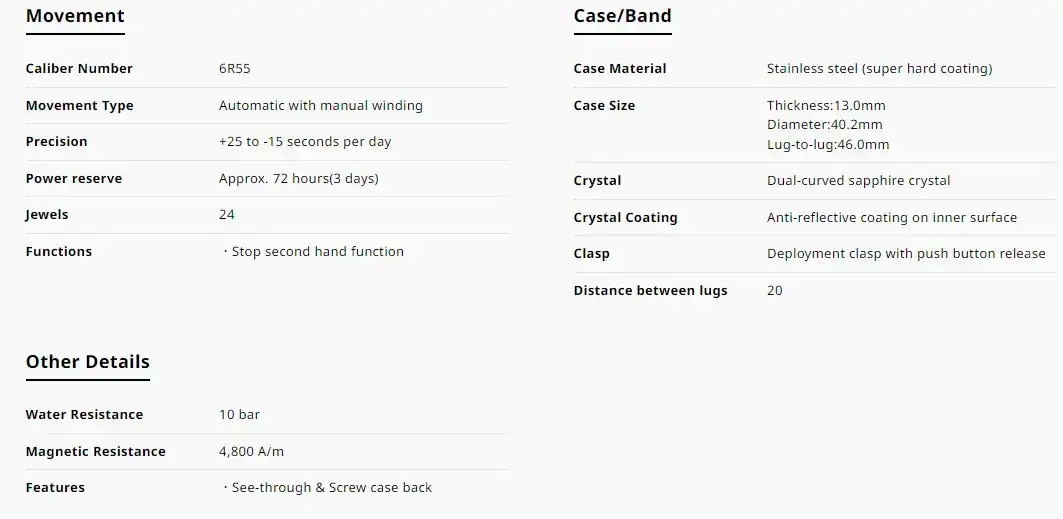Click the Movement Type label
1063x519 pixels.
click(x=79, y=106)
